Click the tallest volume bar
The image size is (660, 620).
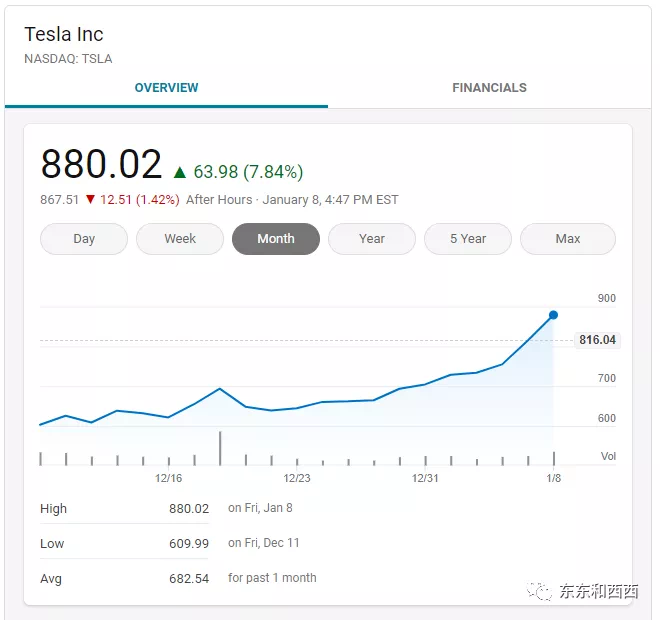point(220,448)
